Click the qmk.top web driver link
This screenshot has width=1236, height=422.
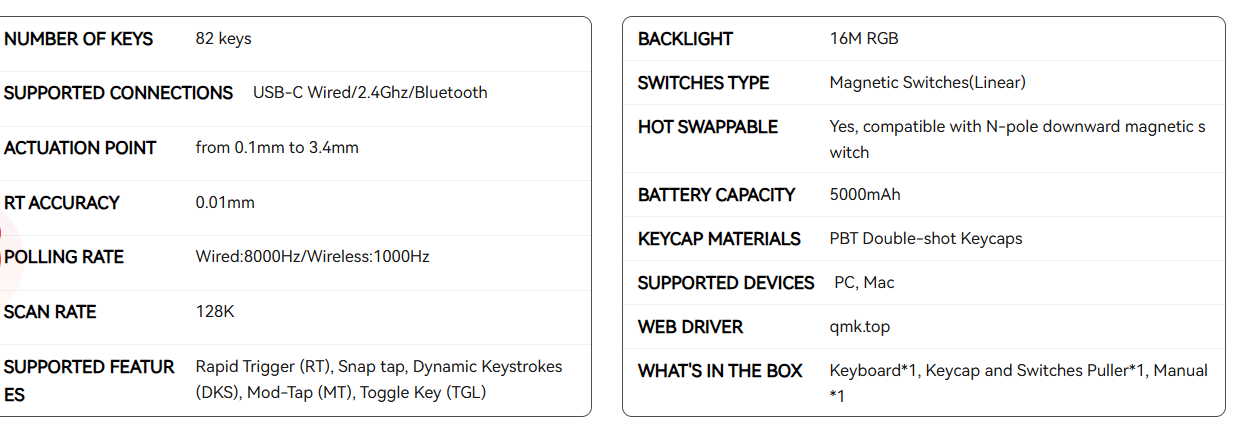[860, 327]
